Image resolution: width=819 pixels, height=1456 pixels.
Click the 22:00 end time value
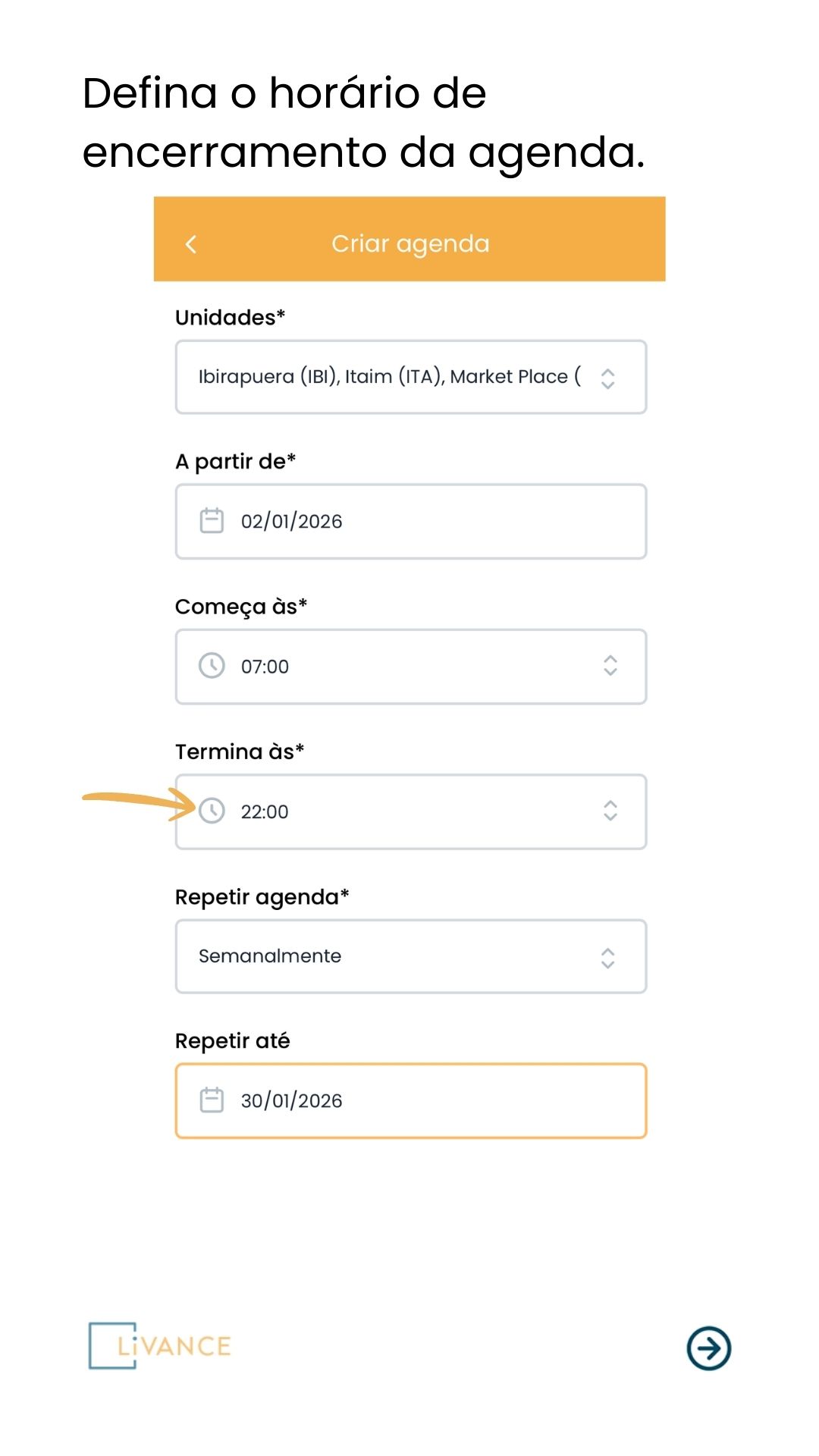[265, 811]
